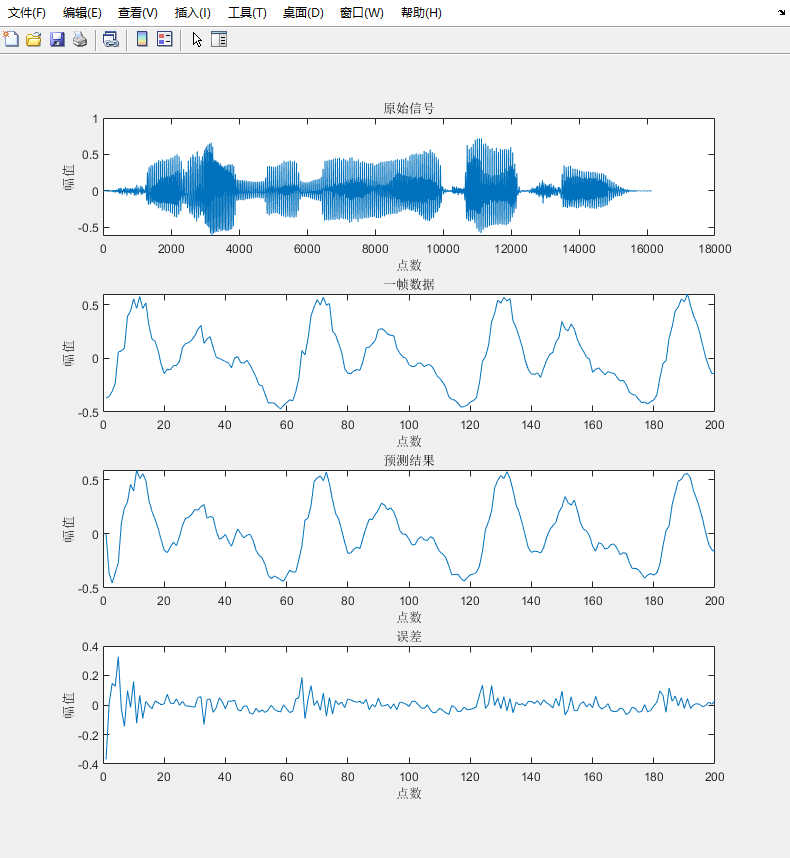Screen dimensions: 790x858
Task: Select the error line plot
Action: click(409, 705)
